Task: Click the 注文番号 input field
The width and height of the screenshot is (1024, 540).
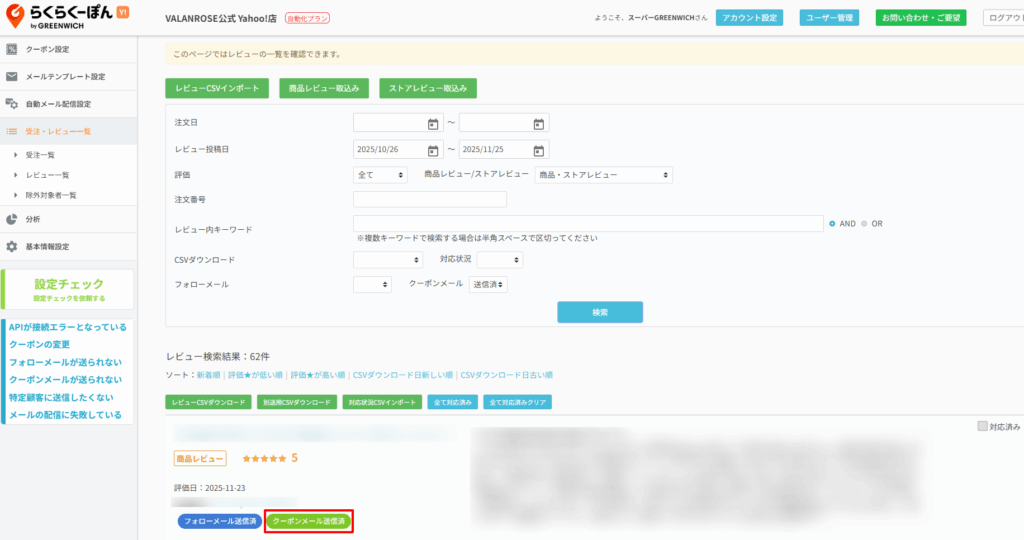Action: pos(430,200)
